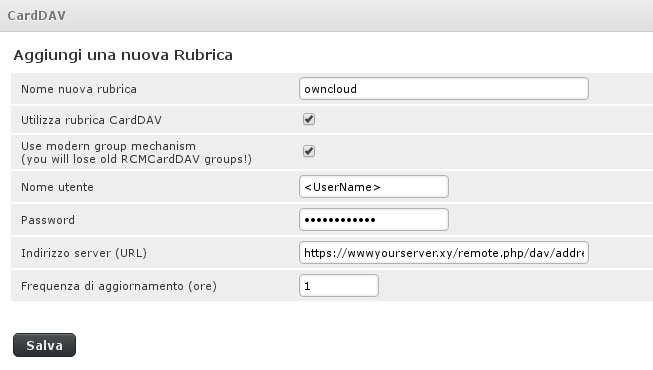This screenshot has height=370, width=653.
Task: Select the Indirizzo server URL input box
Action: click(444, 252)
